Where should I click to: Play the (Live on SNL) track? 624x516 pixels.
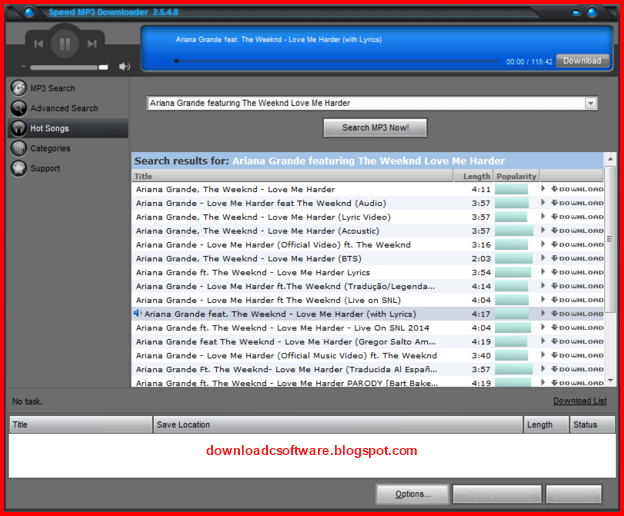click(x=543, y=300)
